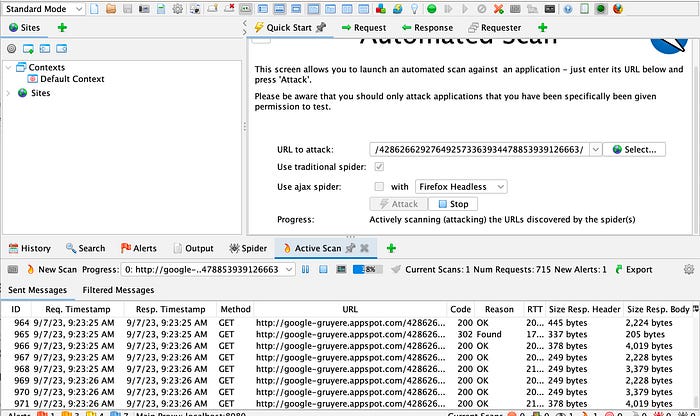Screen dimensions: 700x416
Task: Open the Standard Mode dropdown
Action: [x=43, y=8]
